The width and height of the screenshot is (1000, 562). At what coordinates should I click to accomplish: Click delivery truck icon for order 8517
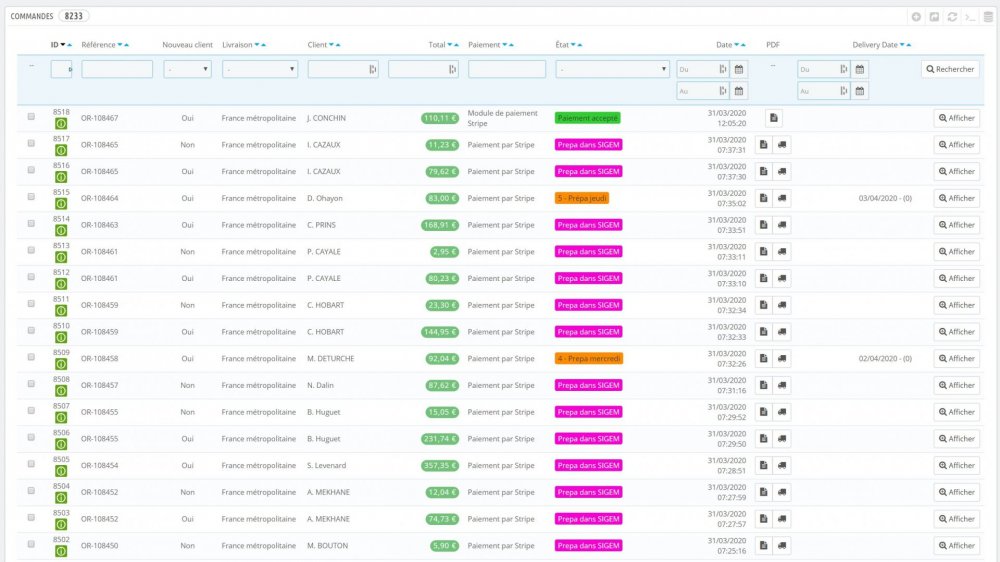click(782, 145)
